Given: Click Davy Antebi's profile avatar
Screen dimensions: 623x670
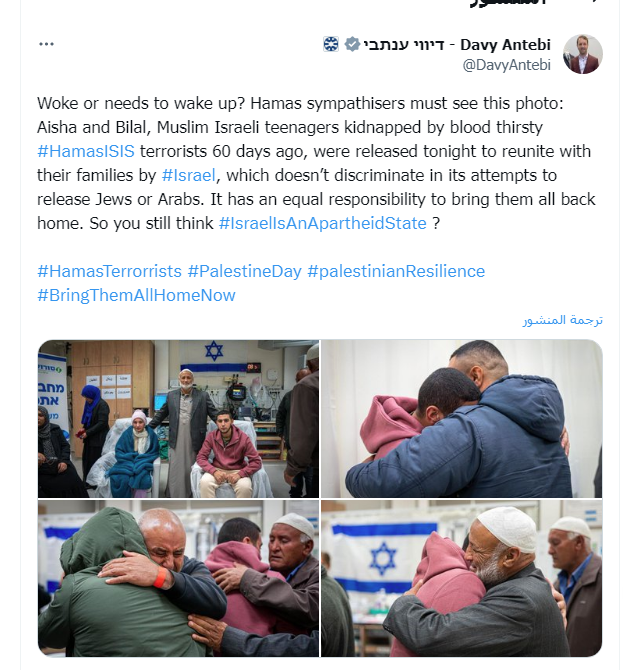Looking at the screenshot, I should 583,54.
